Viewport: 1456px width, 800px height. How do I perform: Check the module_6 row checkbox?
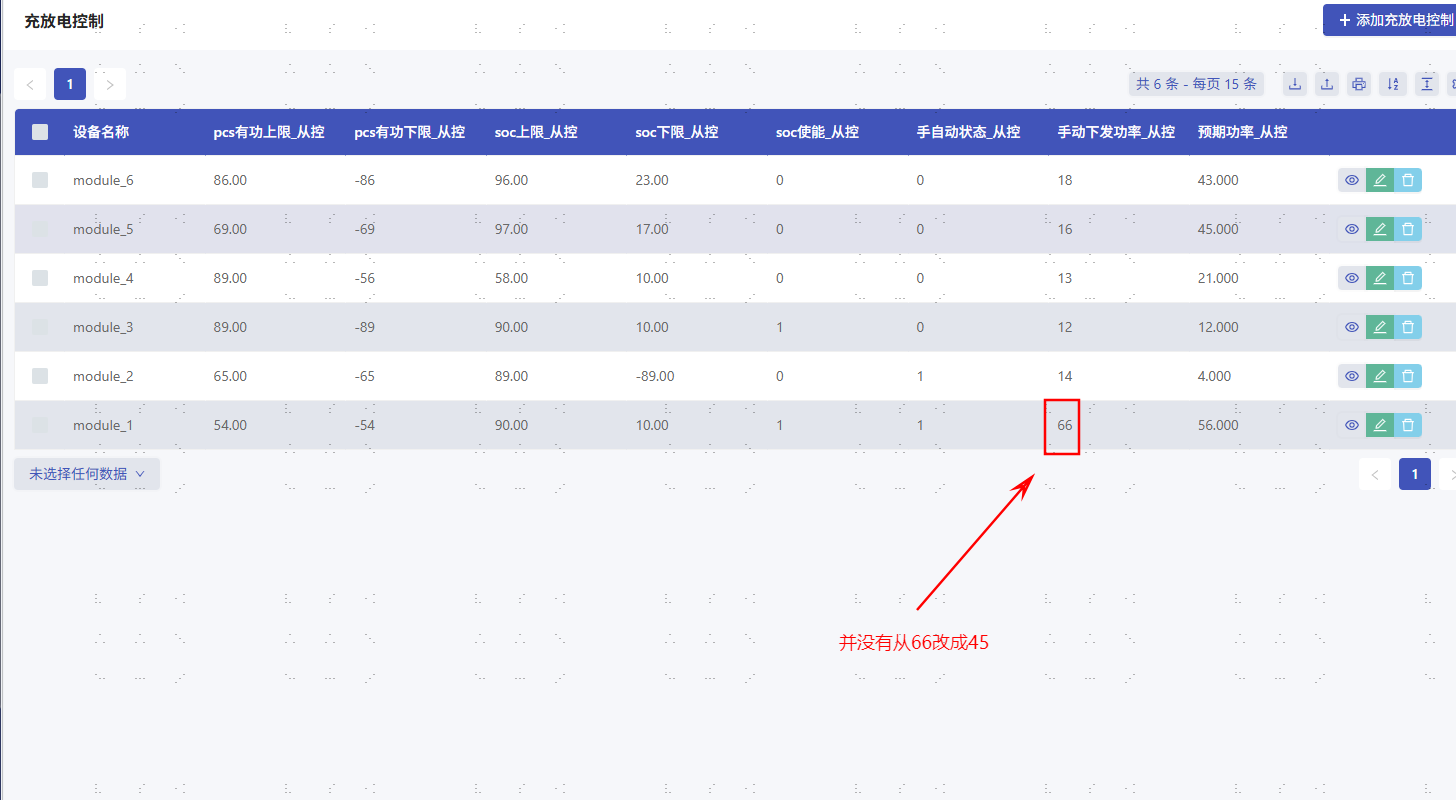pos(40,180)
